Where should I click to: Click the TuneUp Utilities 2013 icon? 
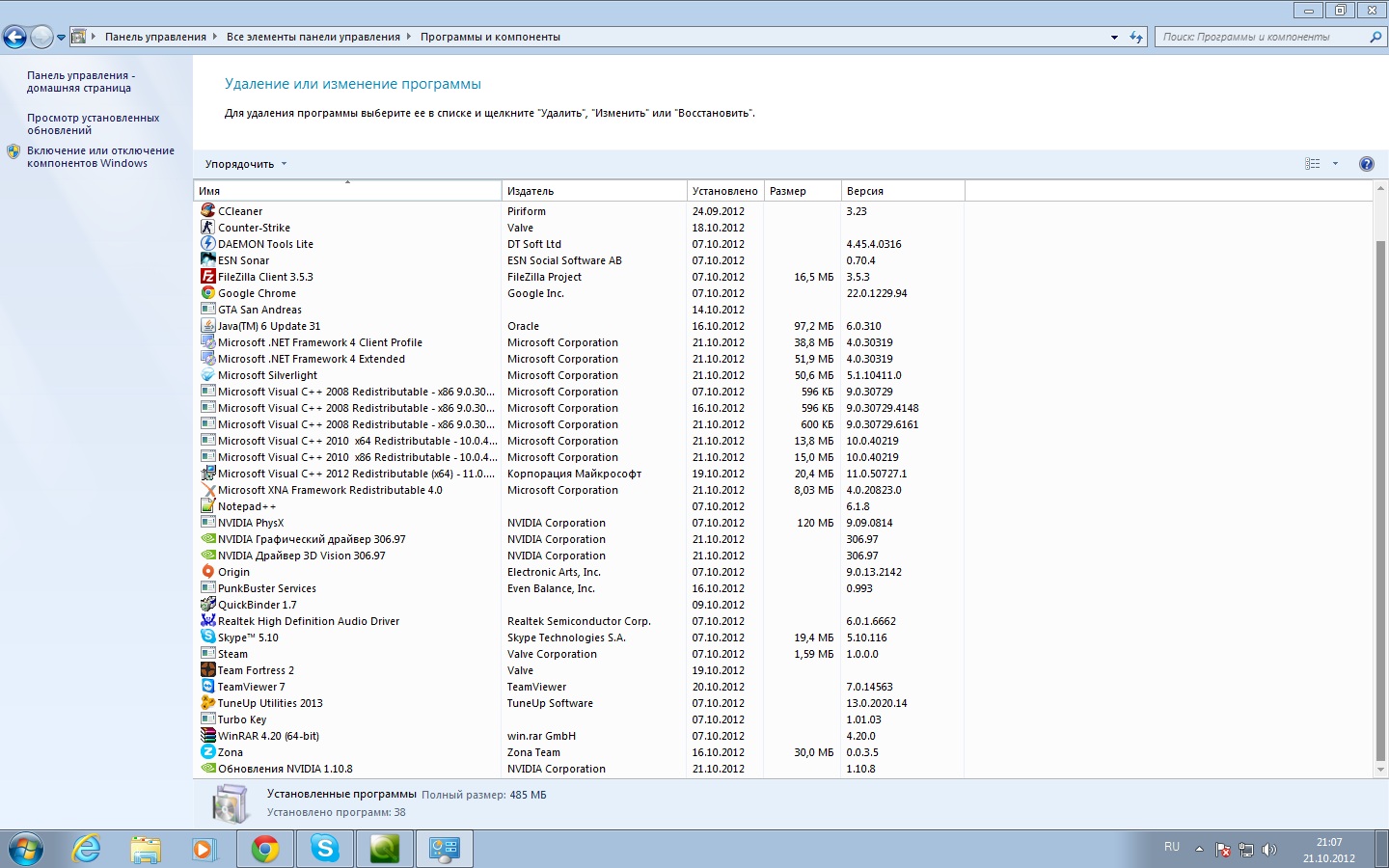pos(207,702)
